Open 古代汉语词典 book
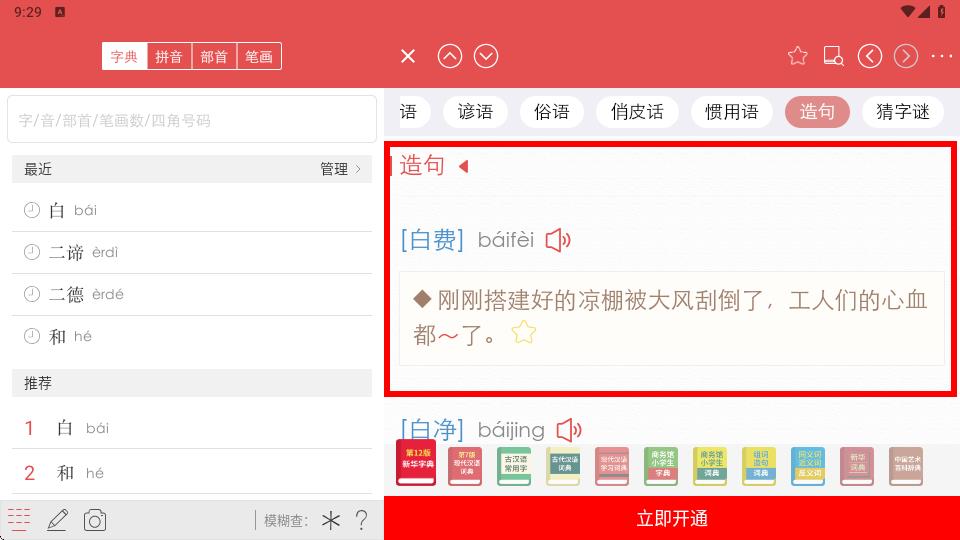 563,467
